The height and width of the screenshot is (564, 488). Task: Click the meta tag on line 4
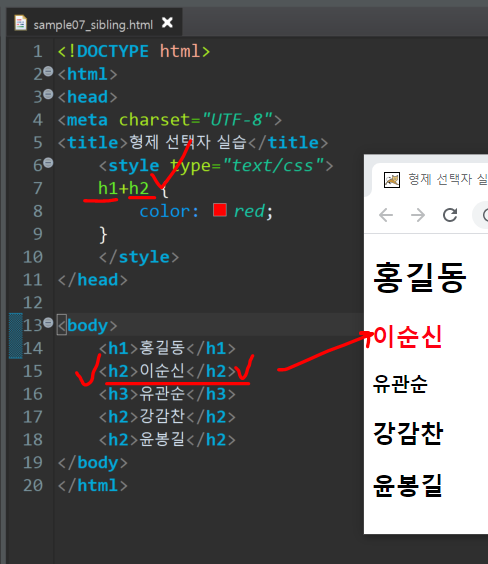(x=169, y=120)
